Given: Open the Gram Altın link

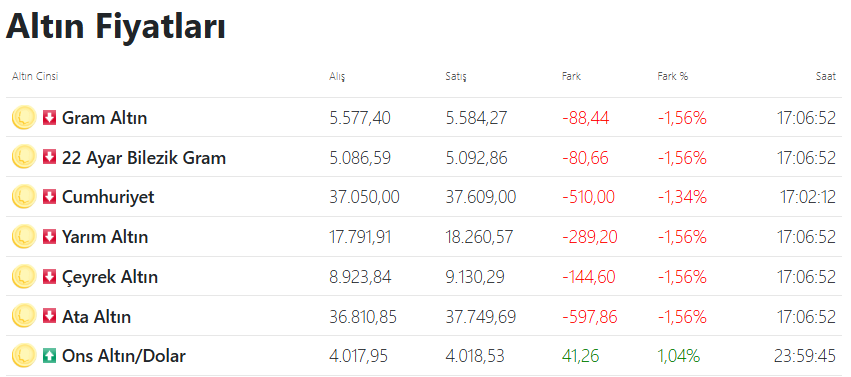Looking at the screenshot, I should point(104,118).
